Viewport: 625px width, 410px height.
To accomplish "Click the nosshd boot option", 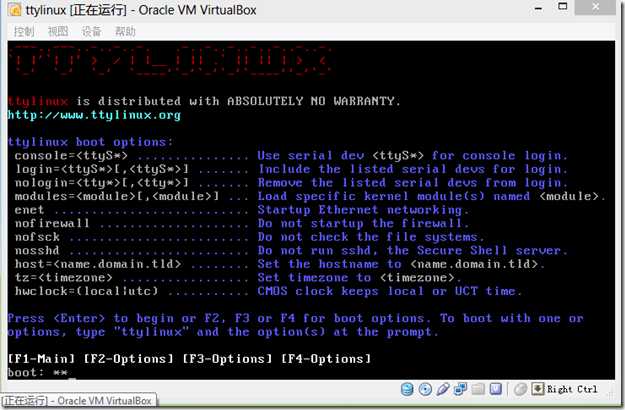I will (37, 251).
